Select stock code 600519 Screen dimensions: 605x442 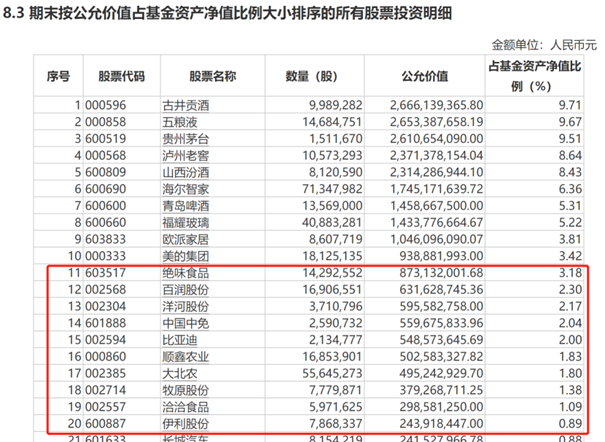[x=106, y=139]
